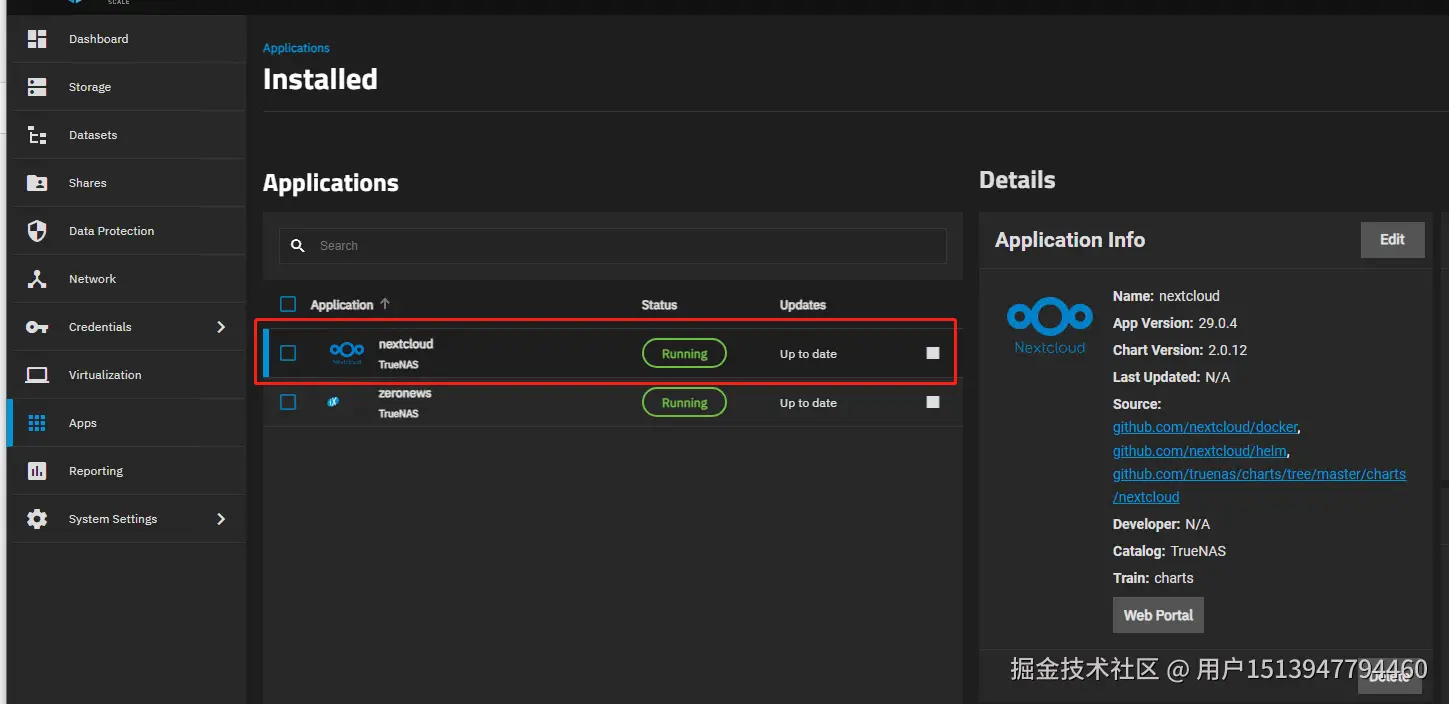
Task: Expand the System Settings submenu chevron
Action: click(x=221, y=519)
